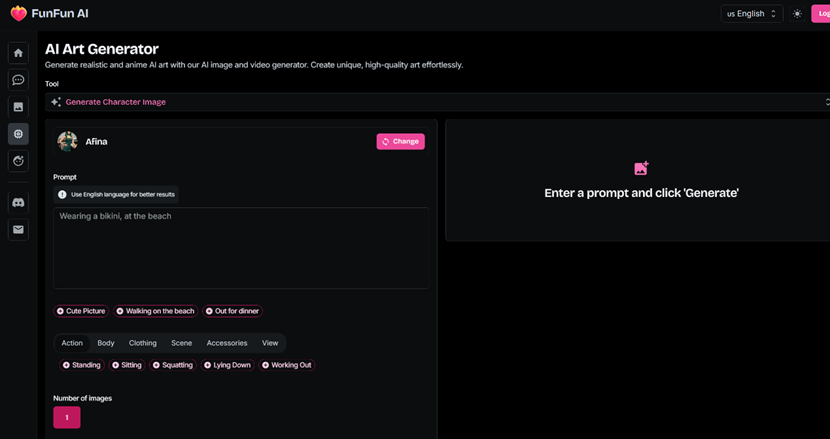Add the Cute Picture prompt tag
The height and width of the screenshot is (439, 830).
(81, 311)
